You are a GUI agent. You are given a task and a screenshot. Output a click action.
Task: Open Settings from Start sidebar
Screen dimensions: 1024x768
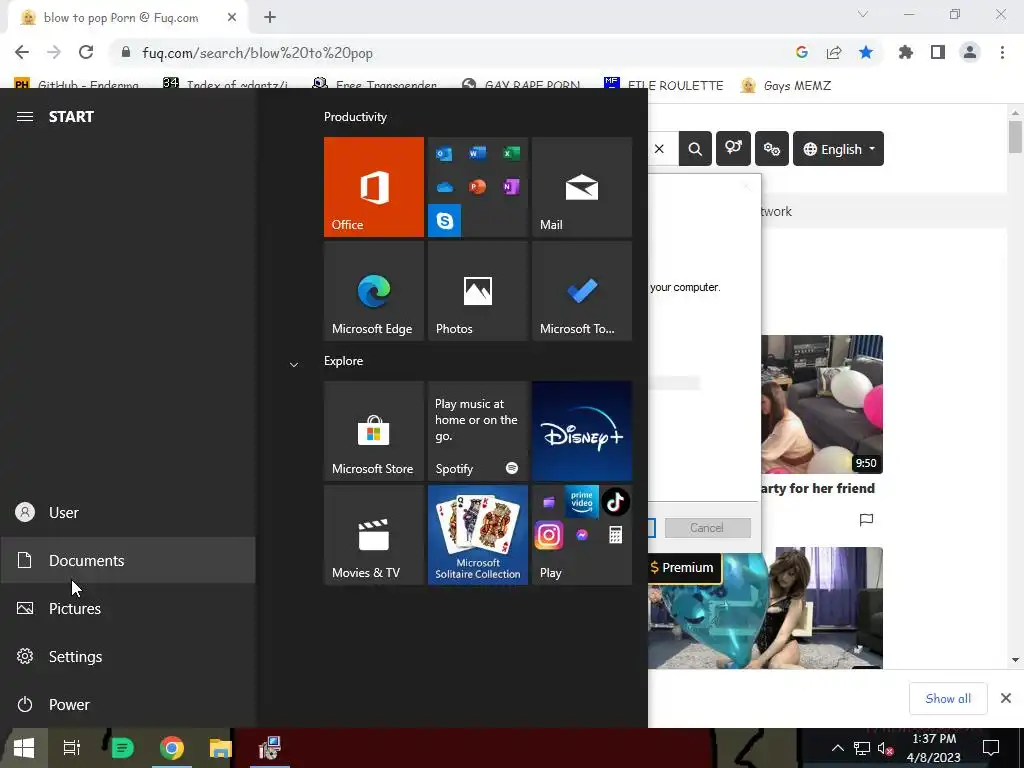click(x=128, y=656)
